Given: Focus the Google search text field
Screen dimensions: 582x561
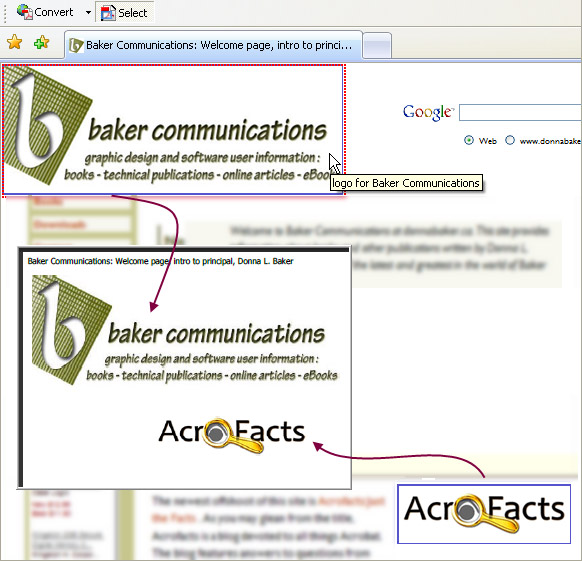Looking at the screenshot, I should coord(520,112).
